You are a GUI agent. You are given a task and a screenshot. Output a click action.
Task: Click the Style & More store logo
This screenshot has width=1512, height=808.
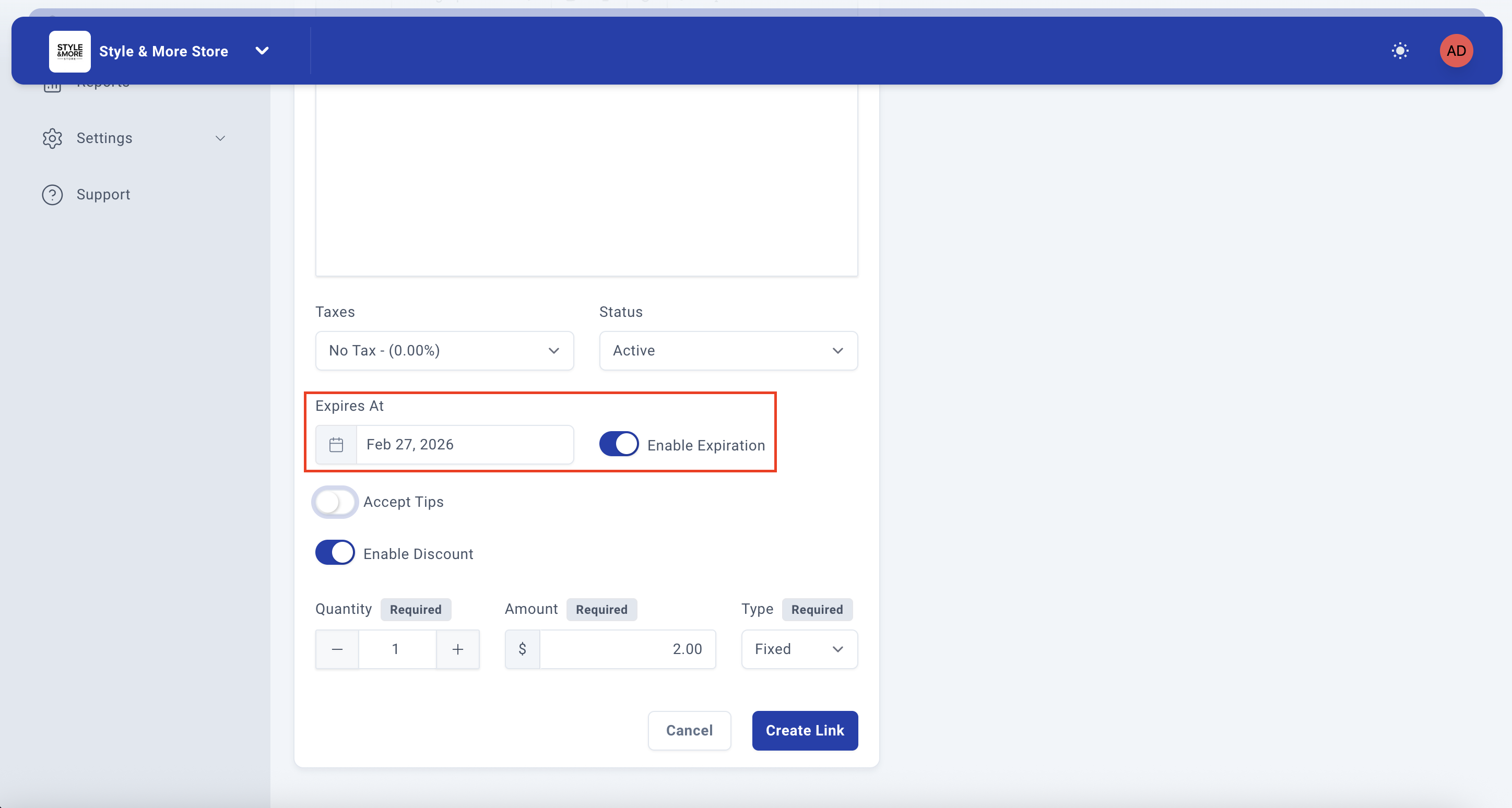(69, 51)
